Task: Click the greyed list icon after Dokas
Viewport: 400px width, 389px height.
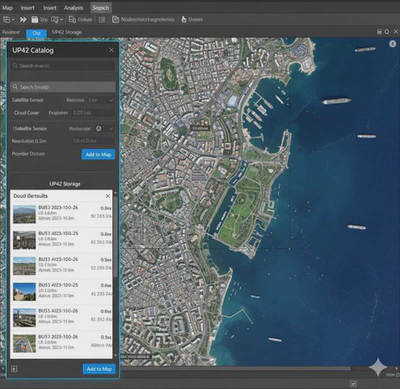Action: 102,20
